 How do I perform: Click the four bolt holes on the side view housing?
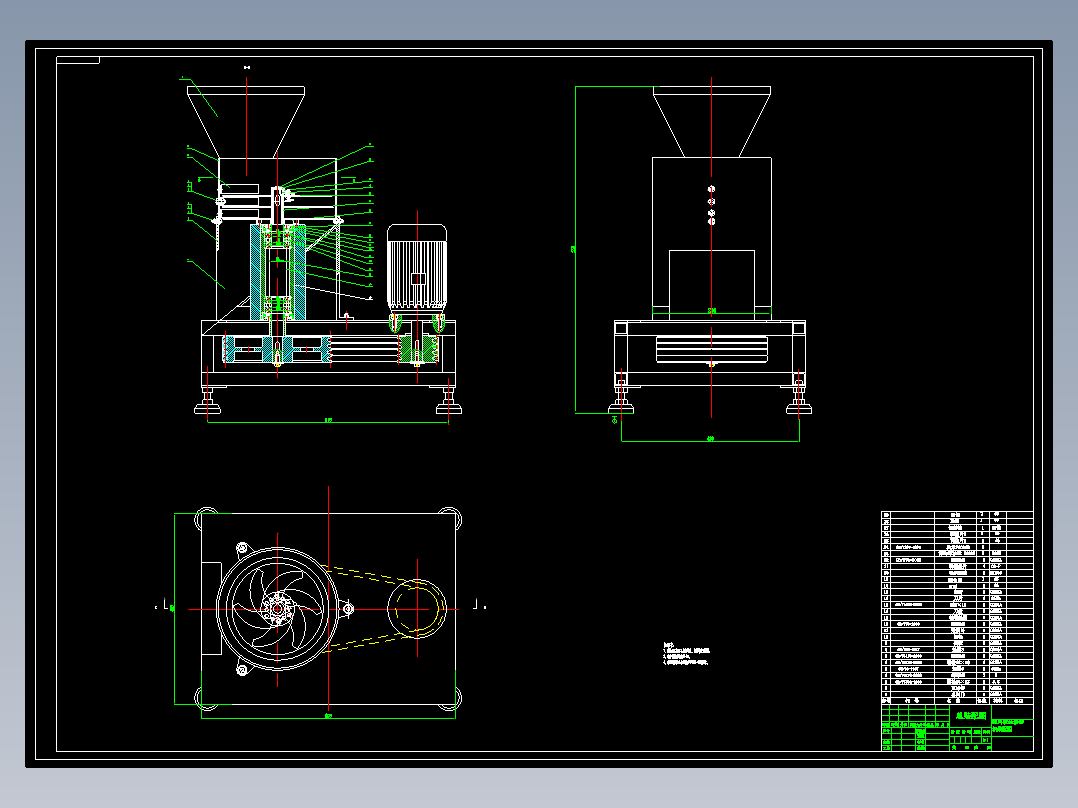712,206
